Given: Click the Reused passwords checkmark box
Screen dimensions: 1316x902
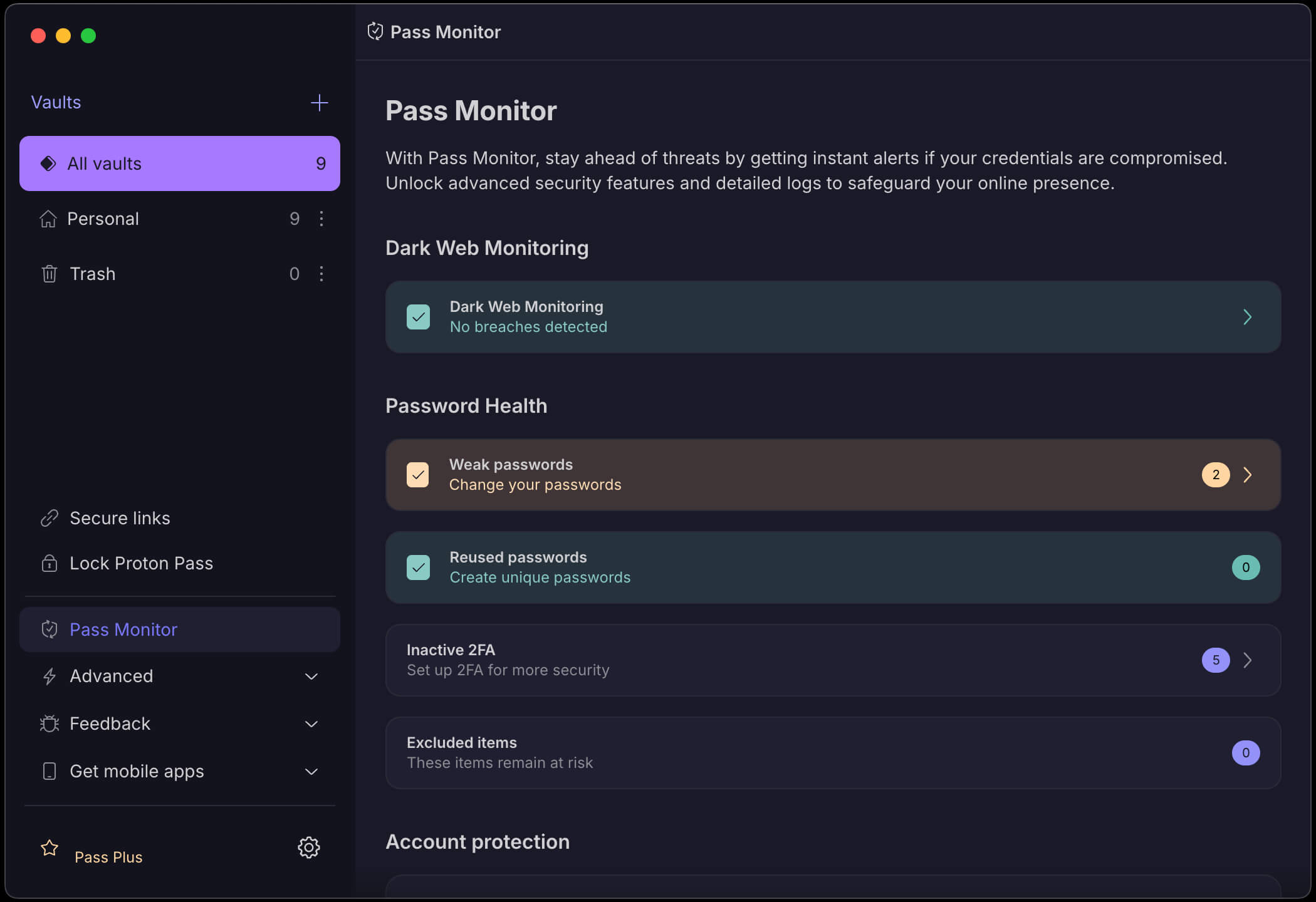Looking at the screenshot, I should 418,568.
